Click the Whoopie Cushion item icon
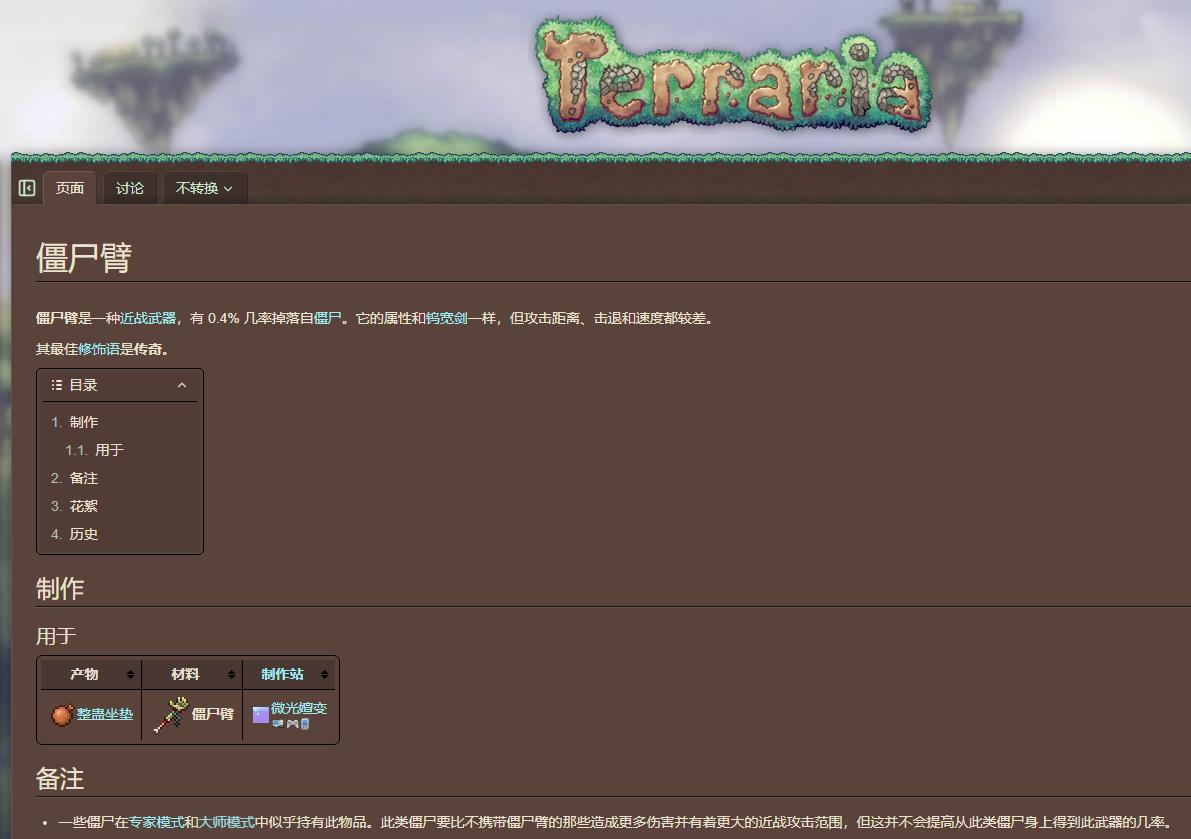 [x=62, y=714]
